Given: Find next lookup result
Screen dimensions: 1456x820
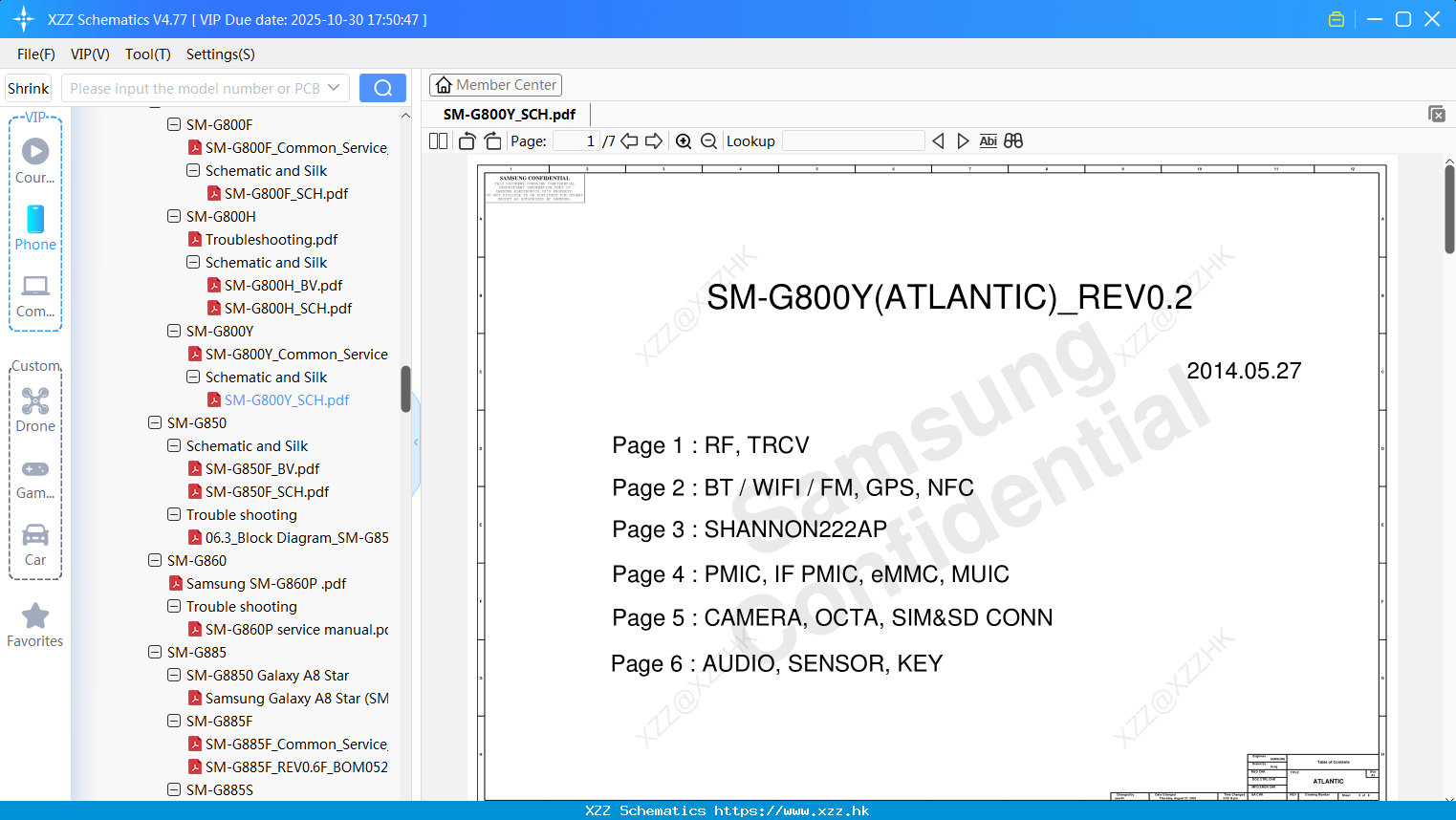Looking at the screenshot, I should coord(963,140).
